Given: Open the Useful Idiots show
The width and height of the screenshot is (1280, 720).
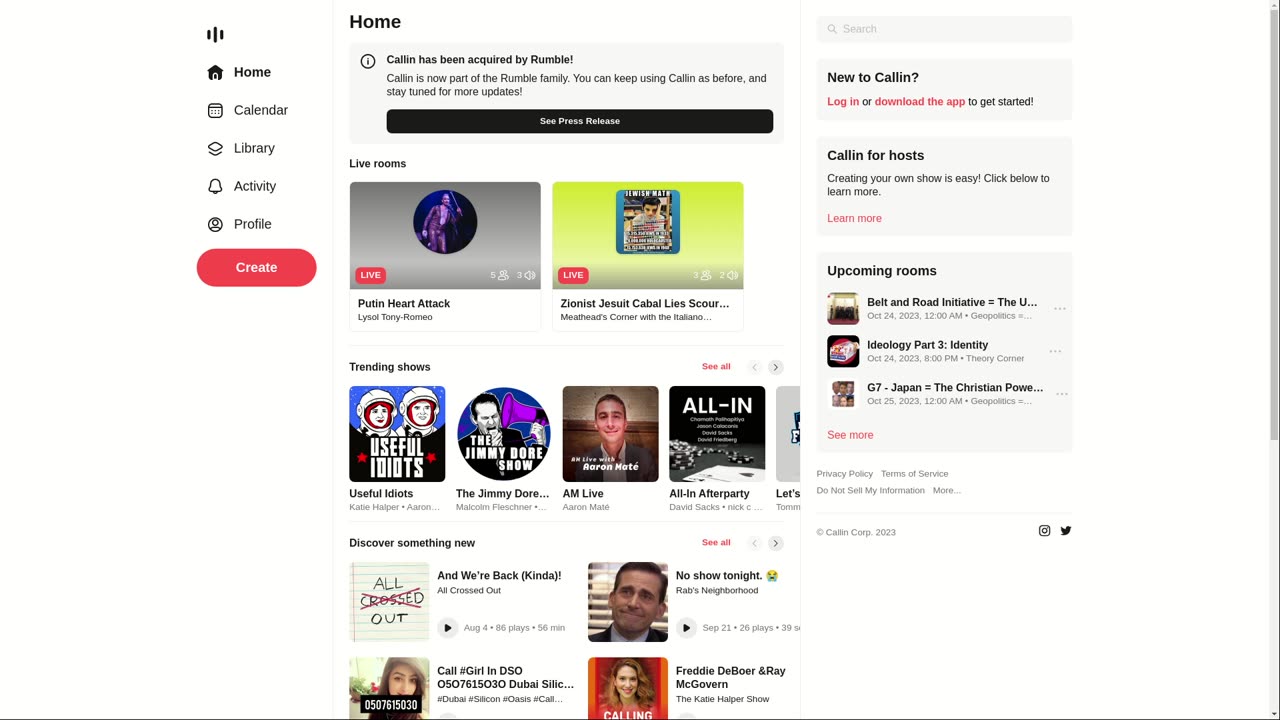Looking at the screenshot, I should pos(397,434).
